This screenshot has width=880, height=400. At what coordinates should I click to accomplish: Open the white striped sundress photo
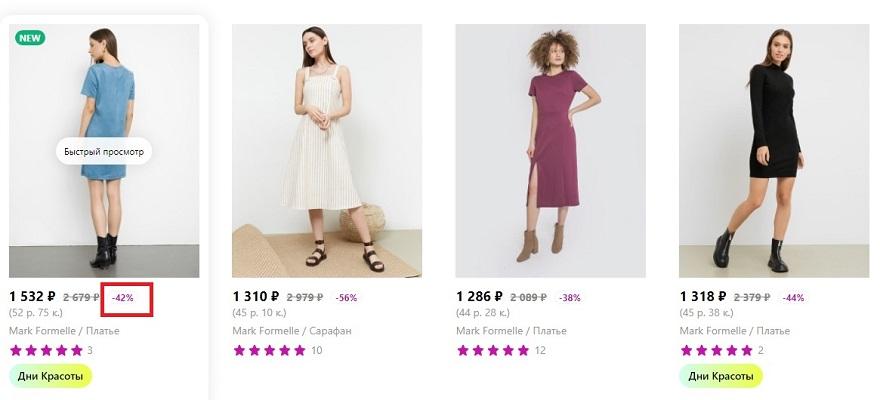(x=327, y=150)
